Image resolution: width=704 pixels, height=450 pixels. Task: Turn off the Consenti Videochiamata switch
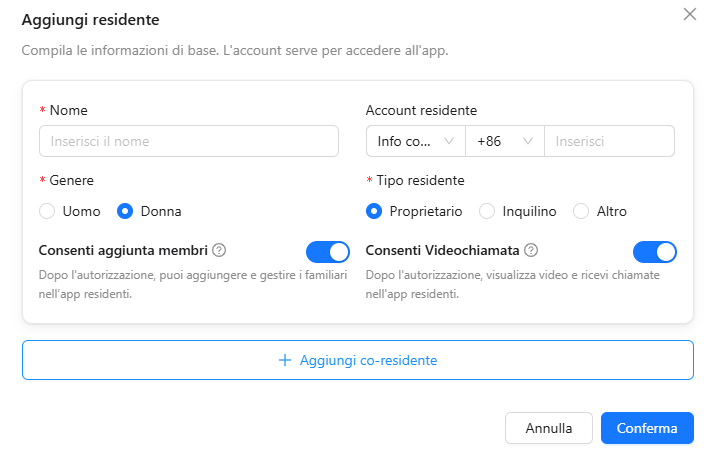click(655, 252)
